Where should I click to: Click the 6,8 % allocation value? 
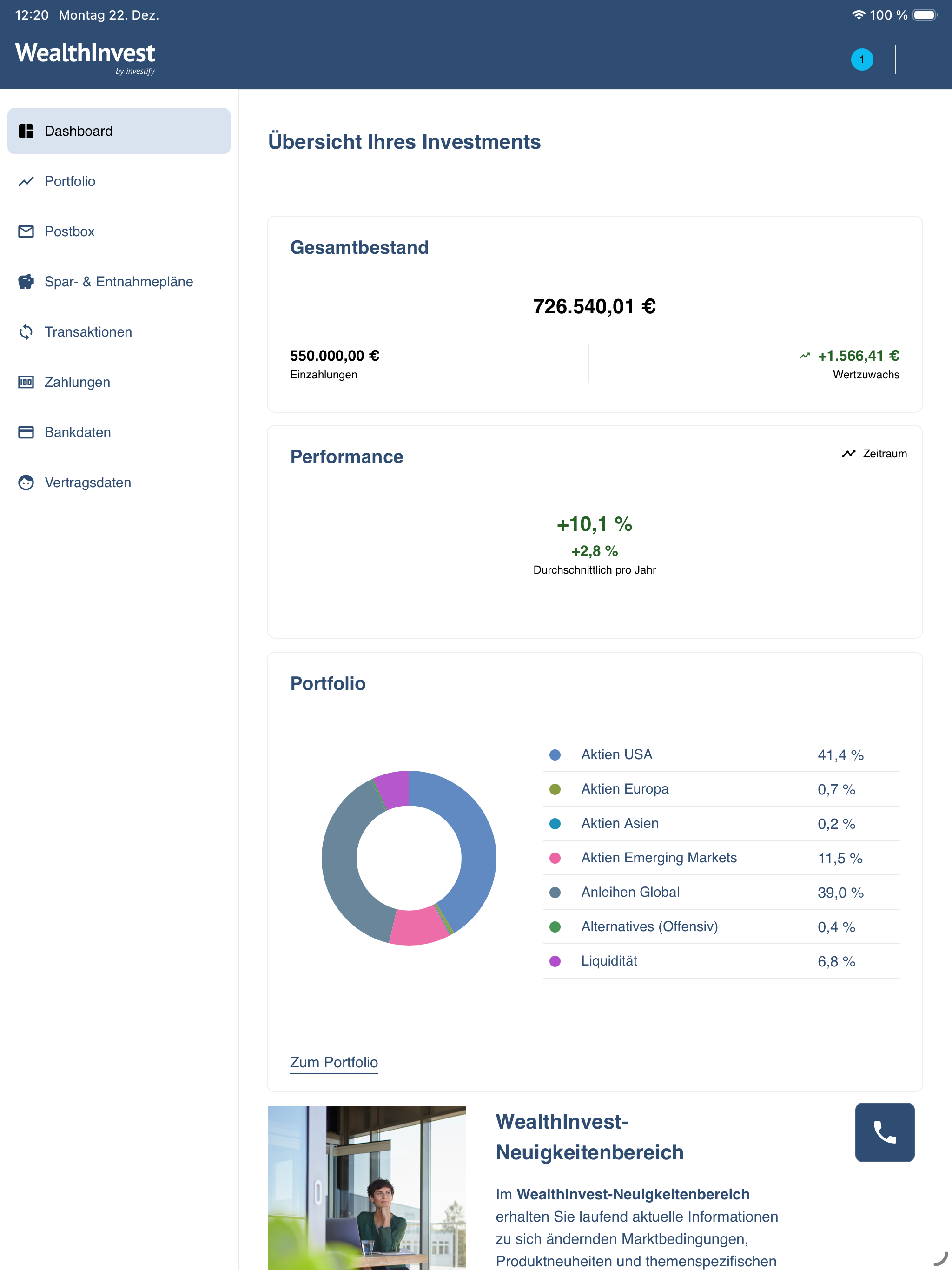[x=836, y=962]
